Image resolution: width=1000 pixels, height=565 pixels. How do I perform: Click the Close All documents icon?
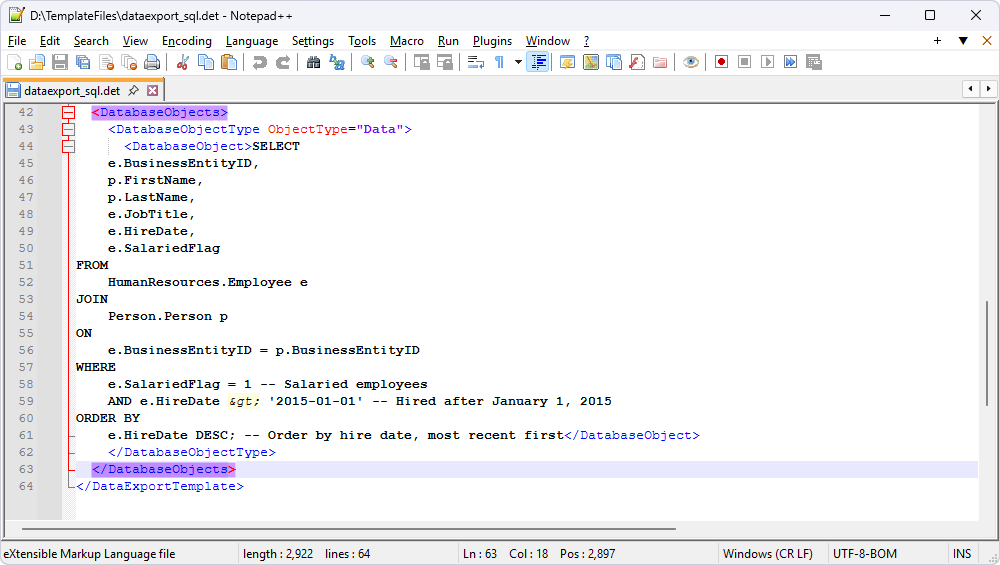(129, 62)
